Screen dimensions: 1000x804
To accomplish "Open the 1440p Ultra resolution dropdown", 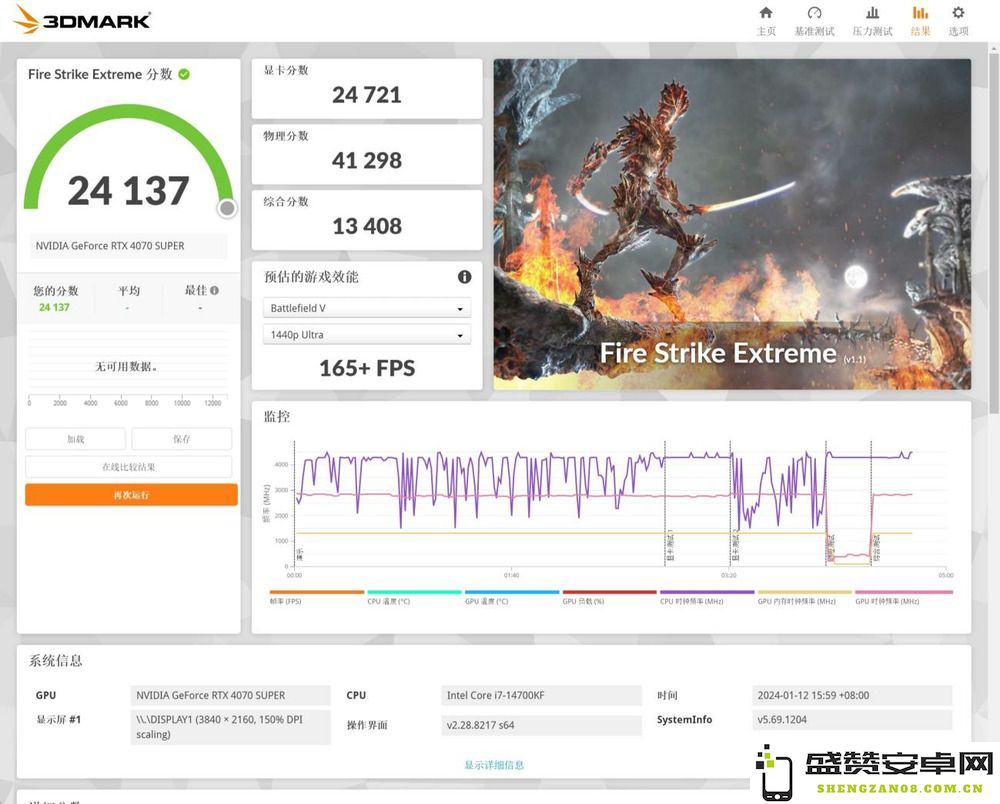I will click(367, 335).
